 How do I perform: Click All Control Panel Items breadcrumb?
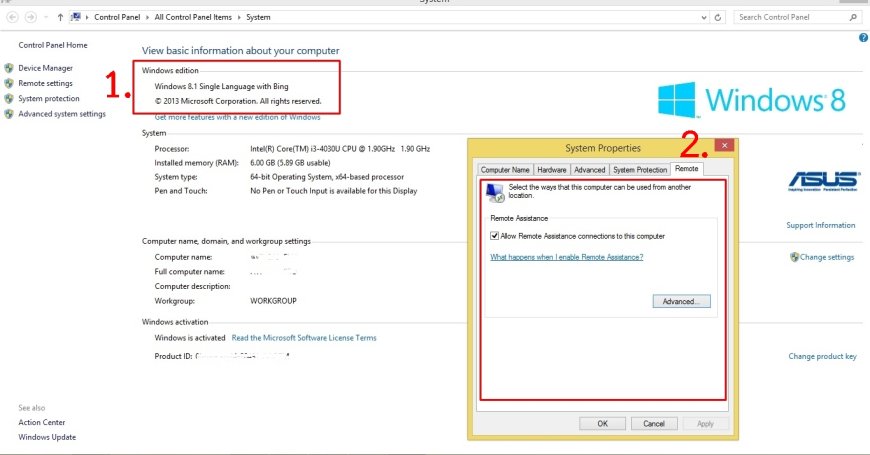coord(193,17)
